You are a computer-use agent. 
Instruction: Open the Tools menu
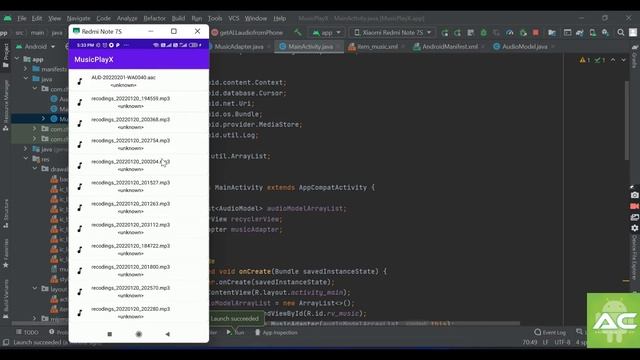215,18
